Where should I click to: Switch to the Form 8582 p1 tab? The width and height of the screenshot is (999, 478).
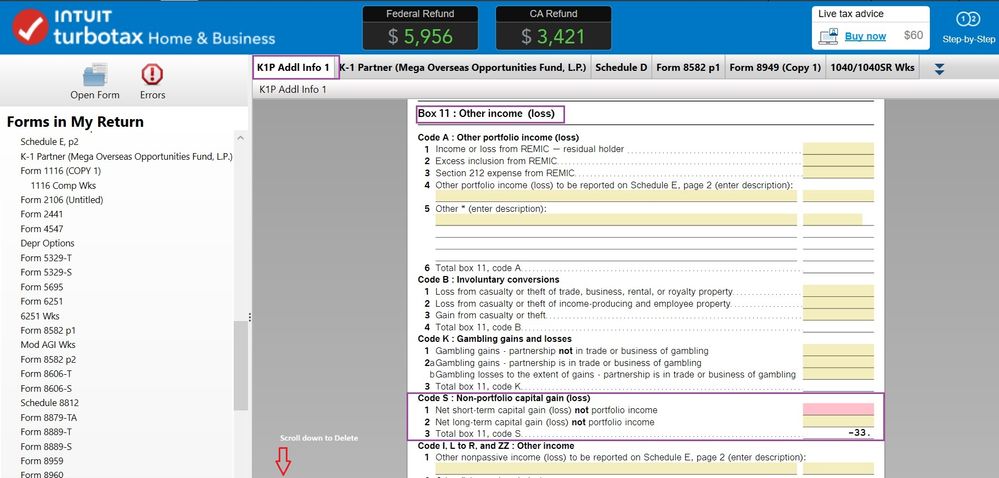[686, 68]
